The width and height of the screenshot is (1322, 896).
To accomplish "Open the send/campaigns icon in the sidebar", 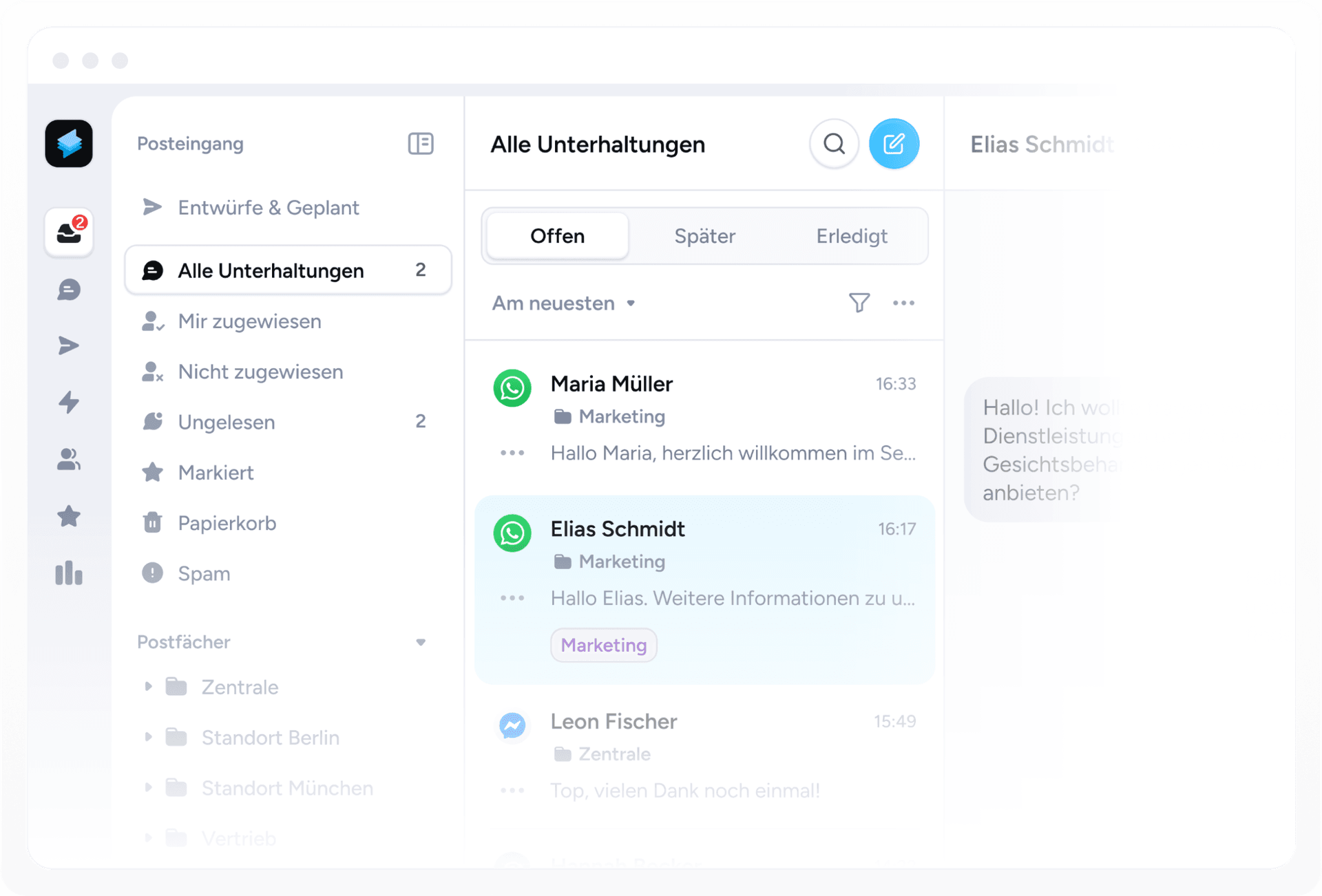I will click(69, 346).
